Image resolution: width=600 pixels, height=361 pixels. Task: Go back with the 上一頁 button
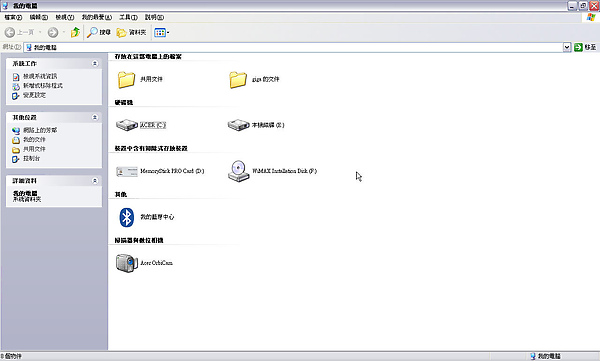19,33
